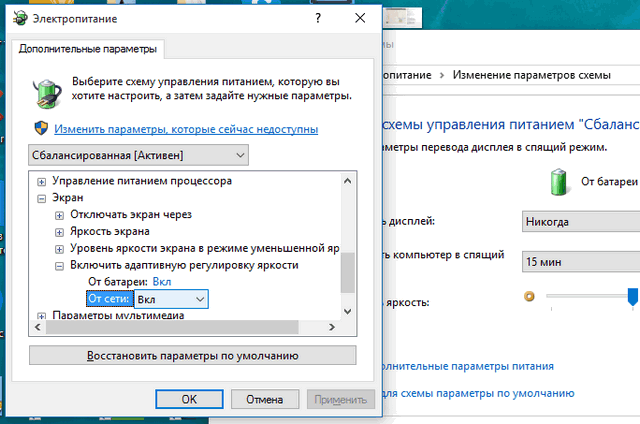640x424 pixels.
Task: Click the window thumbnail above background window
Action: 403,18
